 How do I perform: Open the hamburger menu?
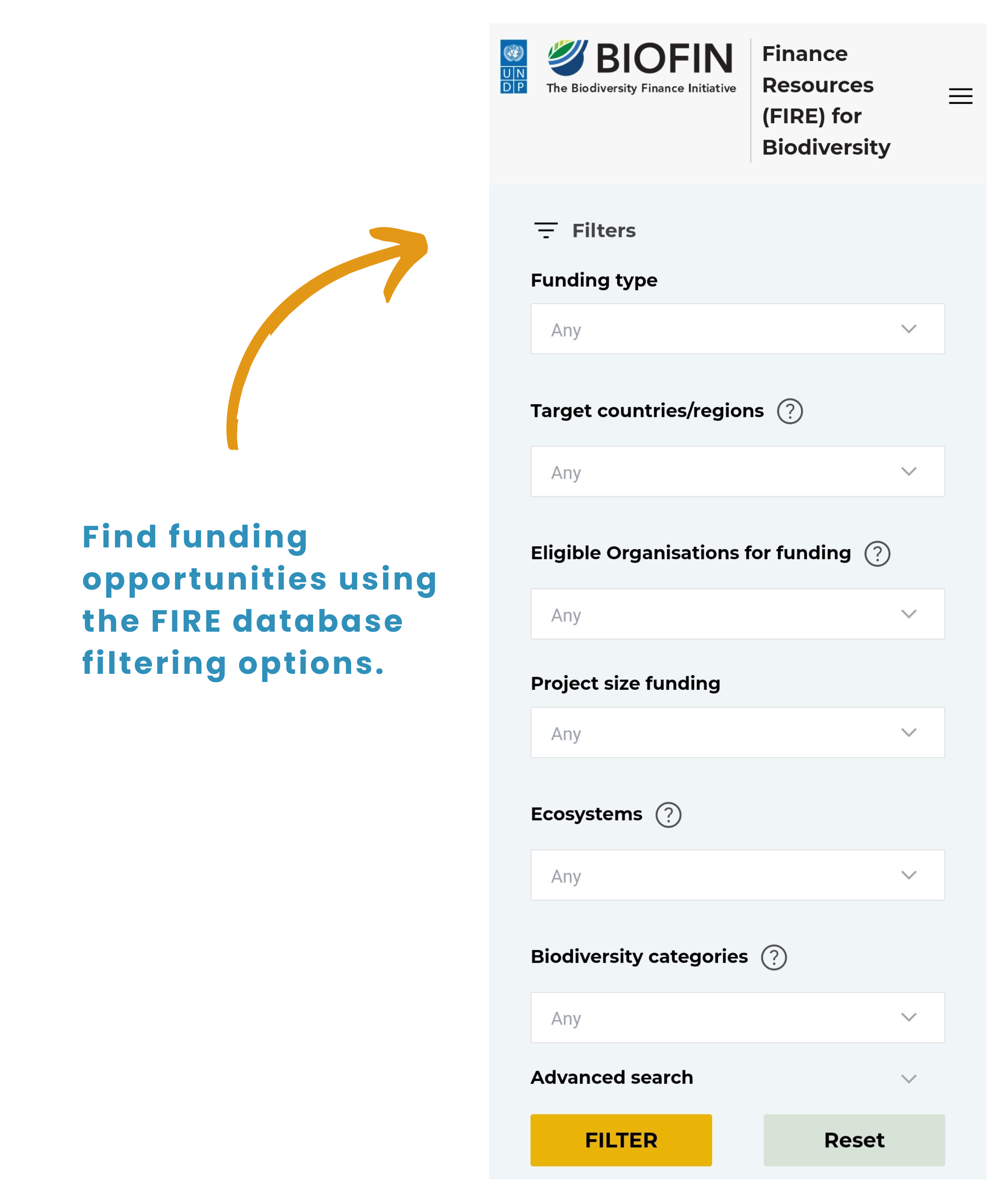(960, 96)
